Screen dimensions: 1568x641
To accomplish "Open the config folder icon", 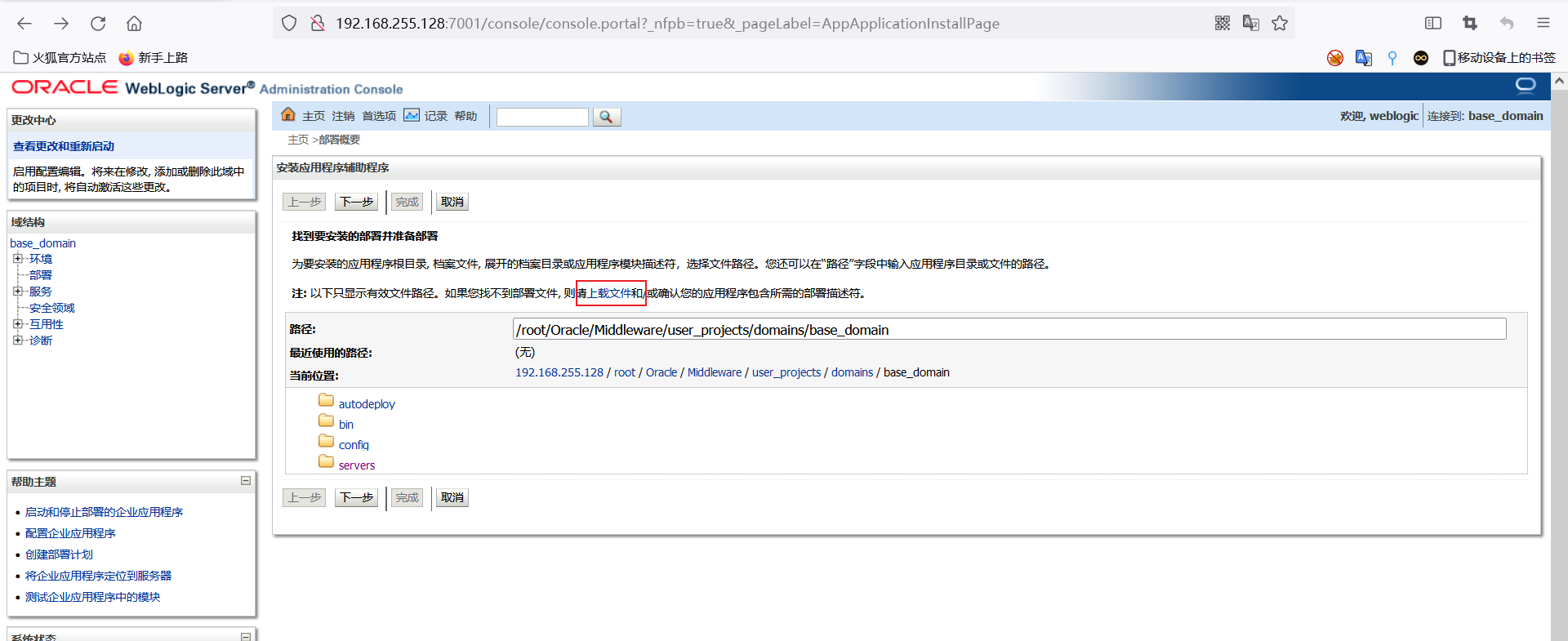I will [x=327, y=441].
